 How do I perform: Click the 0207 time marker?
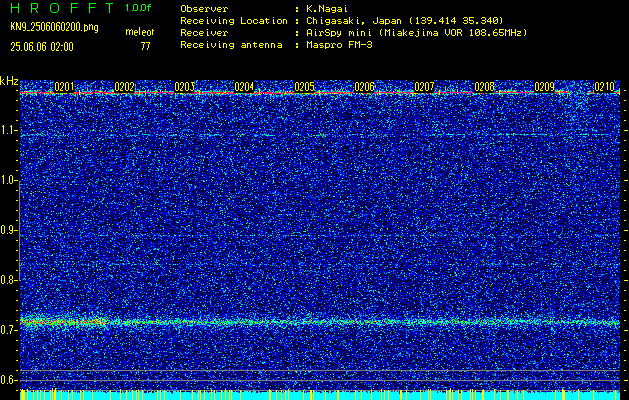(424, 87)
